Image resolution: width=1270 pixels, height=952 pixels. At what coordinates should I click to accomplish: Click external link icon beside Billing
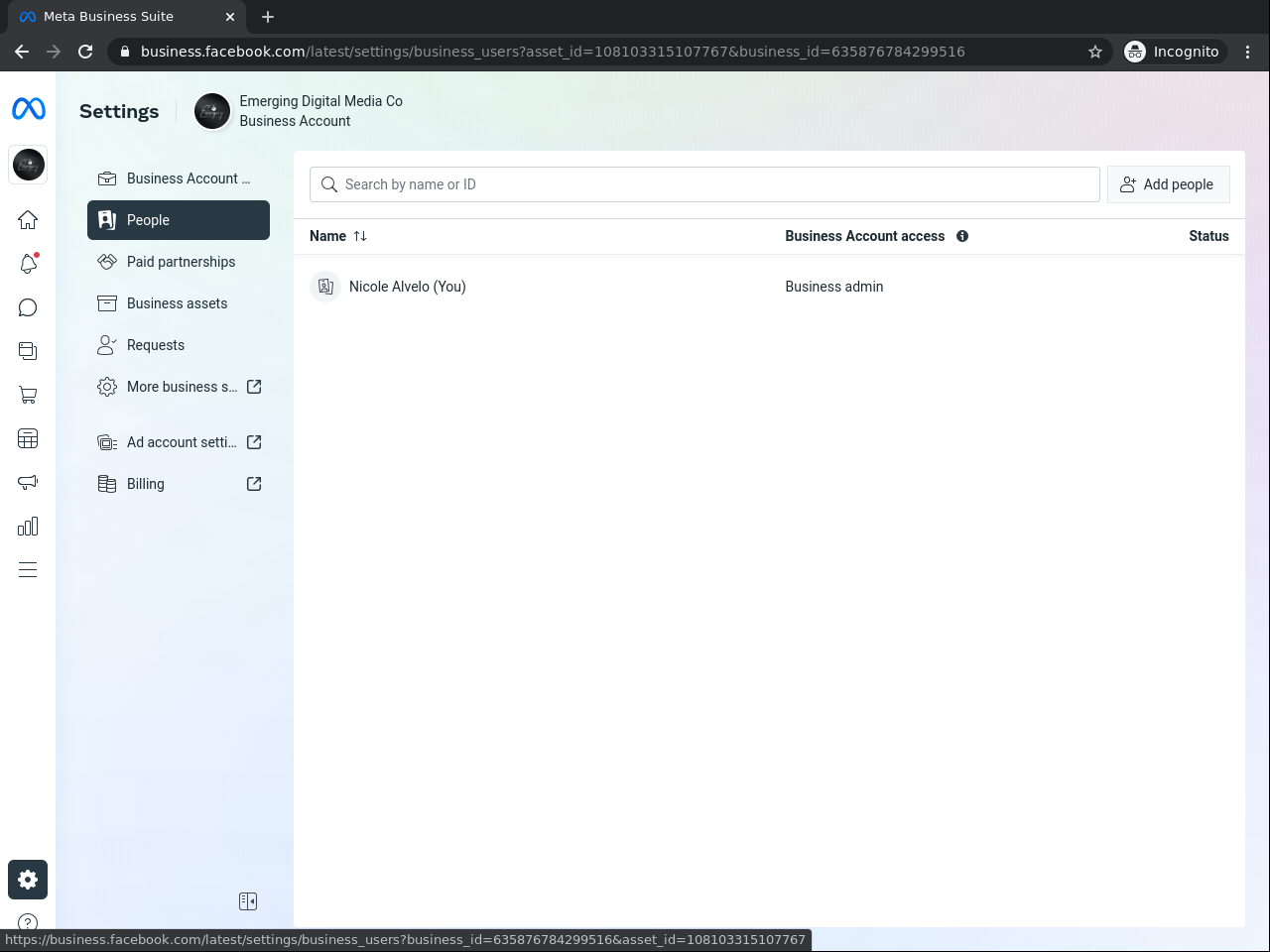(x=254, y=484)
